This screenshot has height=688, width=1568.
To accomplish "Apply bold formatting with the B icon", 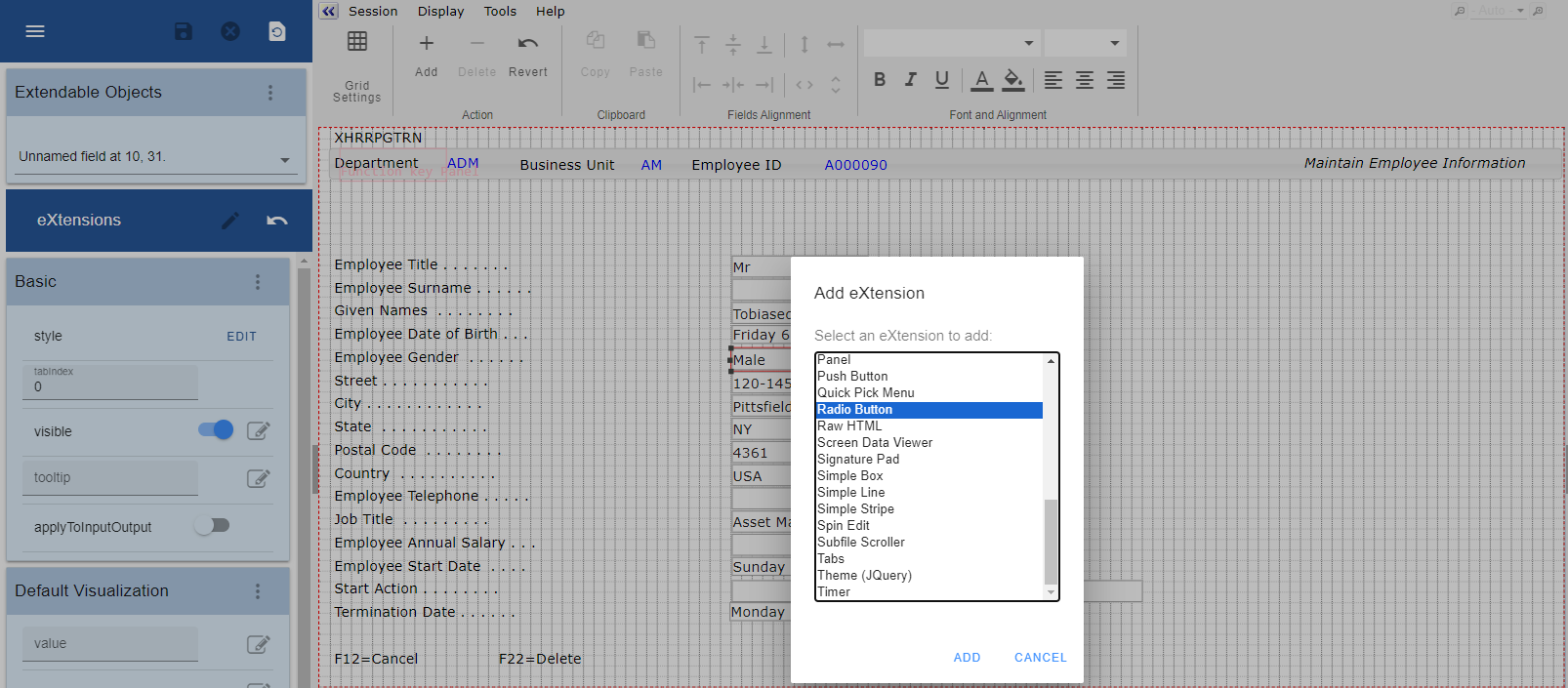I will click(880, 80).
